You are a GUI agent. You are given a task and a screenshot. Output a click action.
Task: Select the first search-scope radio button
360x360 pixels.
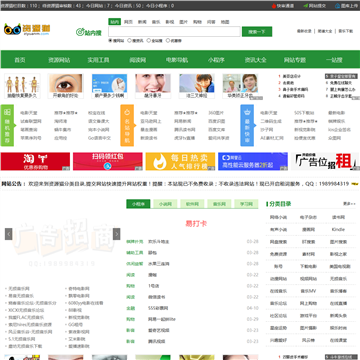(x=110, y=41)
